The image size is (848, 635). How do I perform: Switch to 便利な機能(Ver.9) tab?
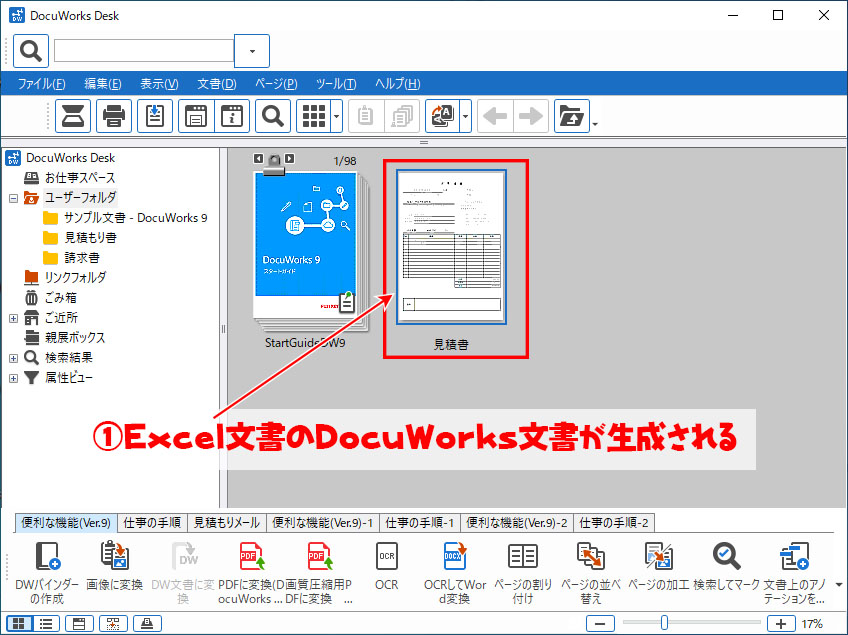click(x=66, y=522)
